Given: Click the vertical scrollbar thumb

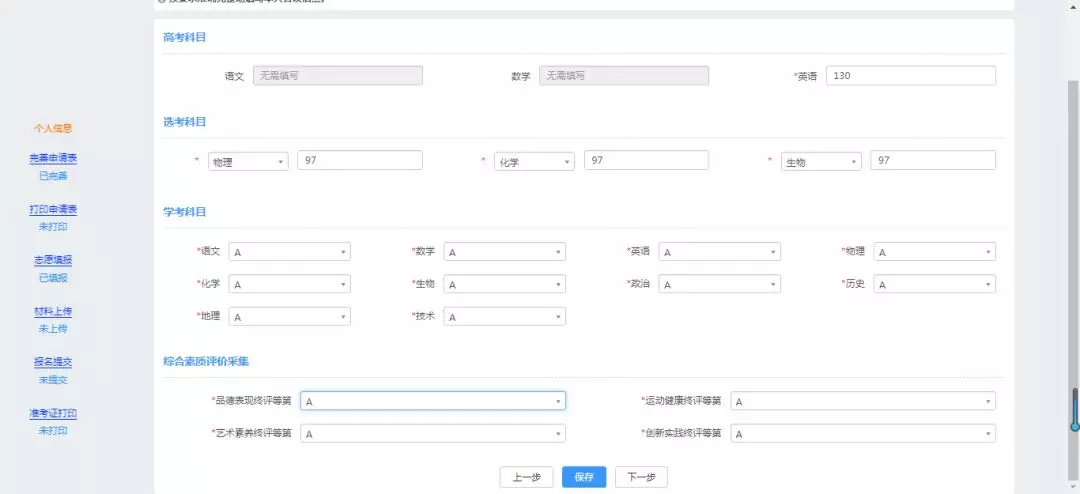Looking at the screenshot, I should (1075, 409).
